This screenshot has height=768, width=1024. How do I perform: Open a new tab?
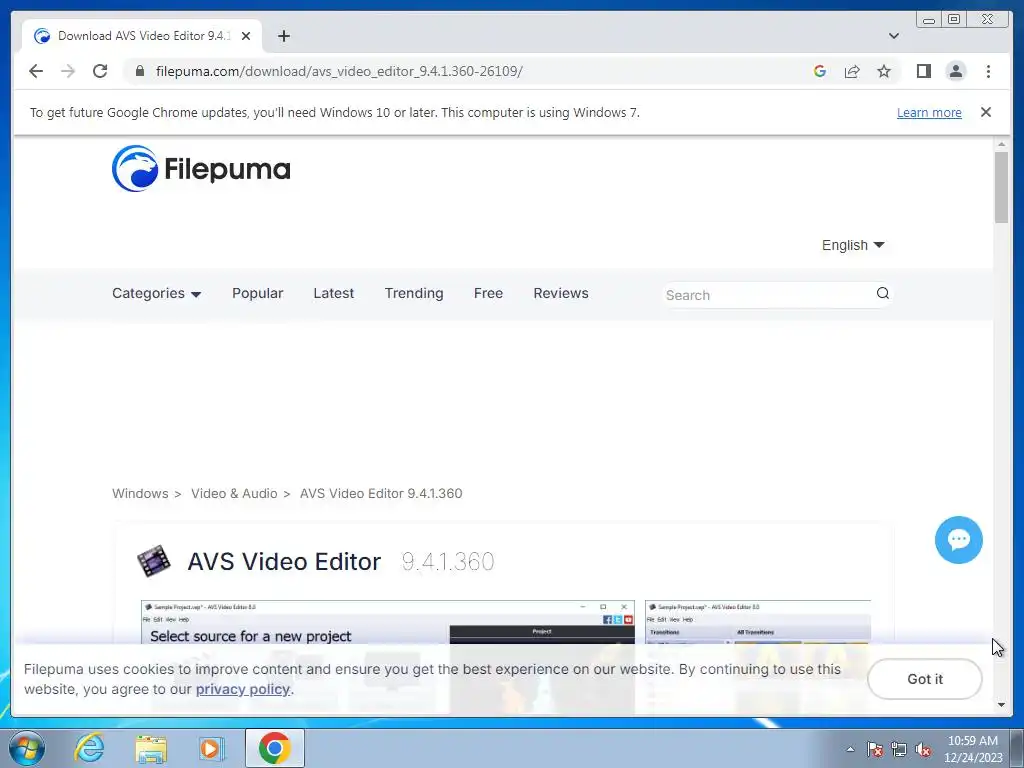point(283,36)
